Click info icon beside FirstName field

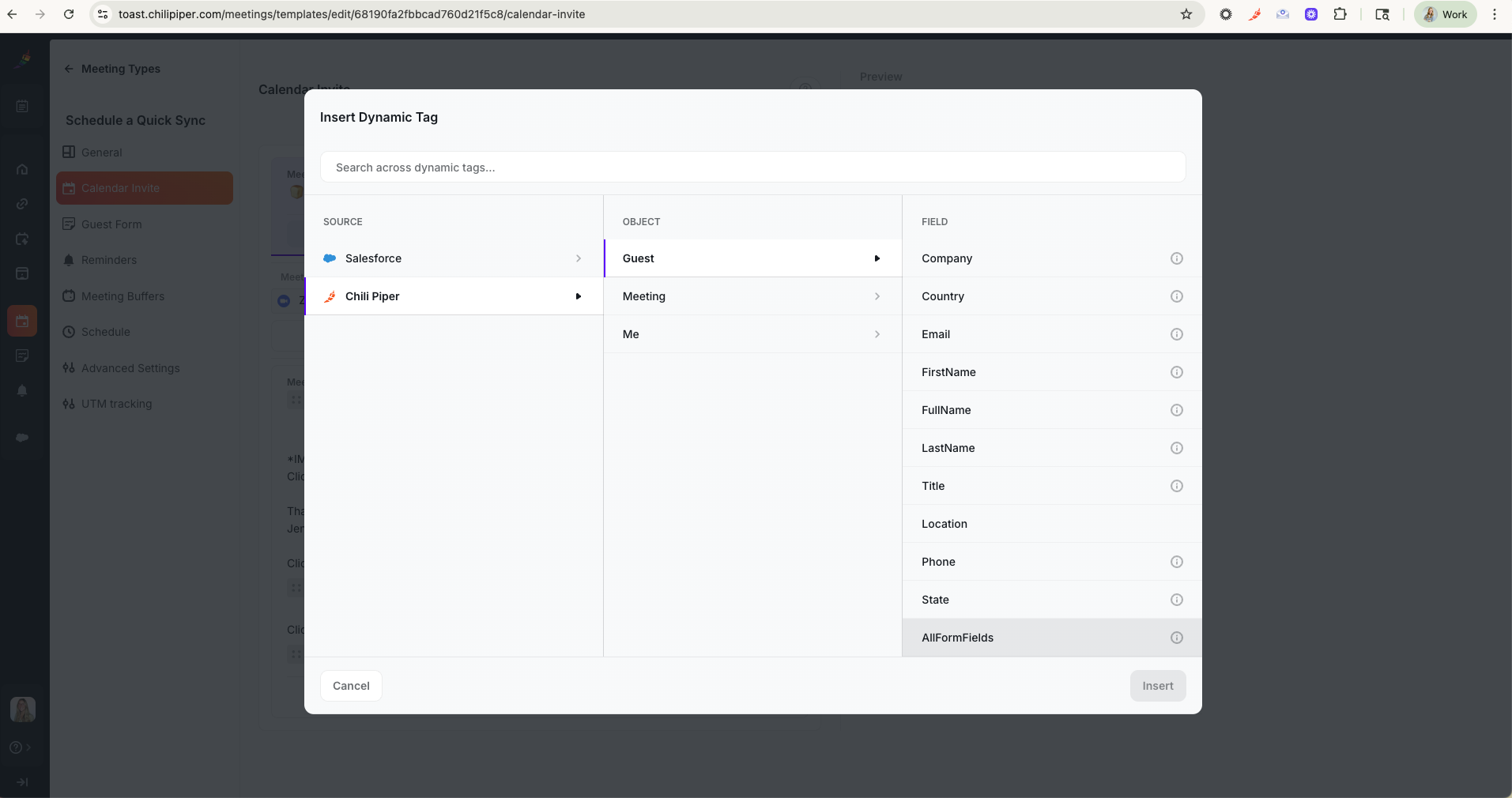click(x=1176, y=372)
